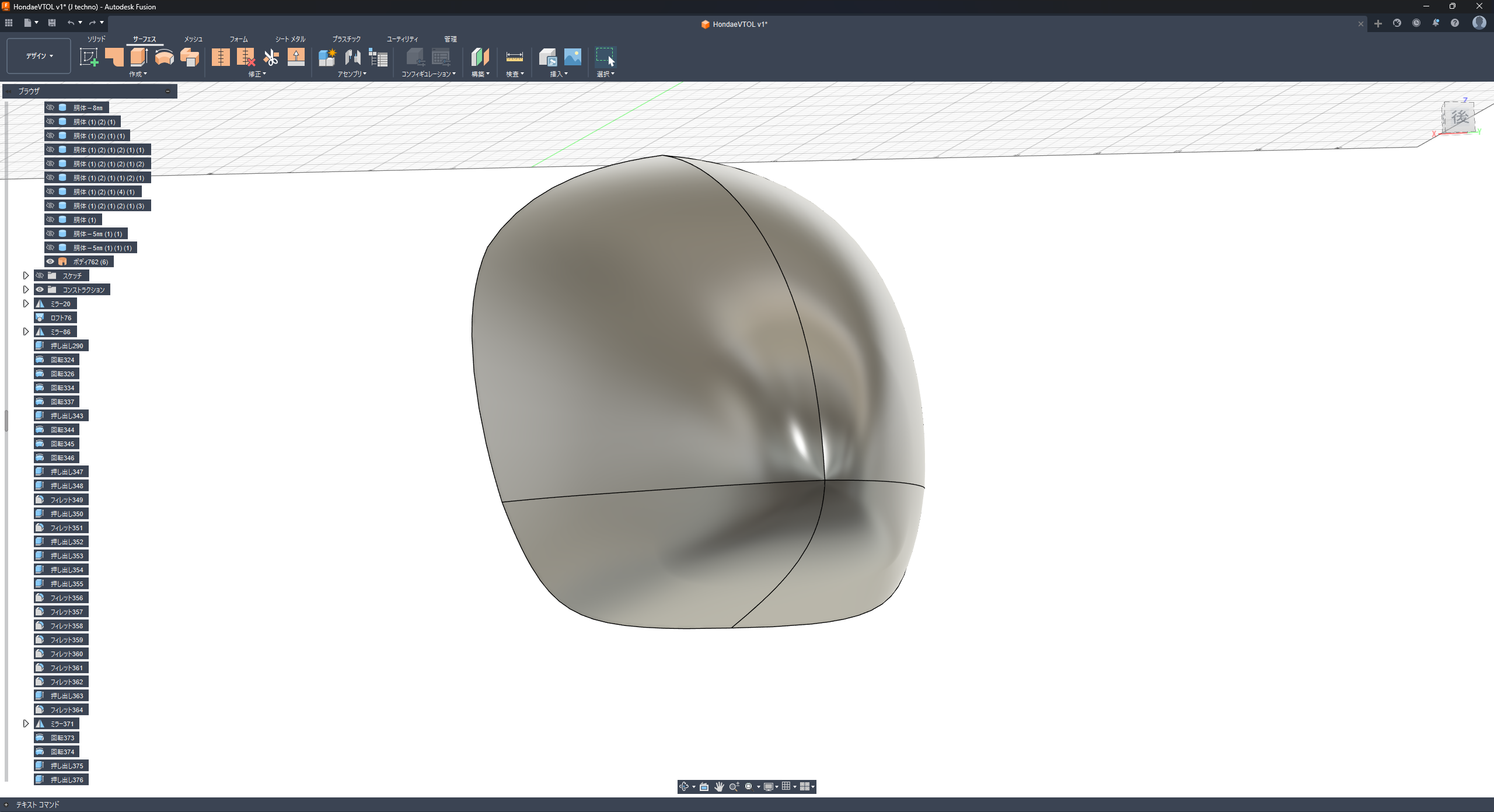This screenshot has height=812, width=1494.
Task: Open the Measure ruler tool
Action: (514, 57)
